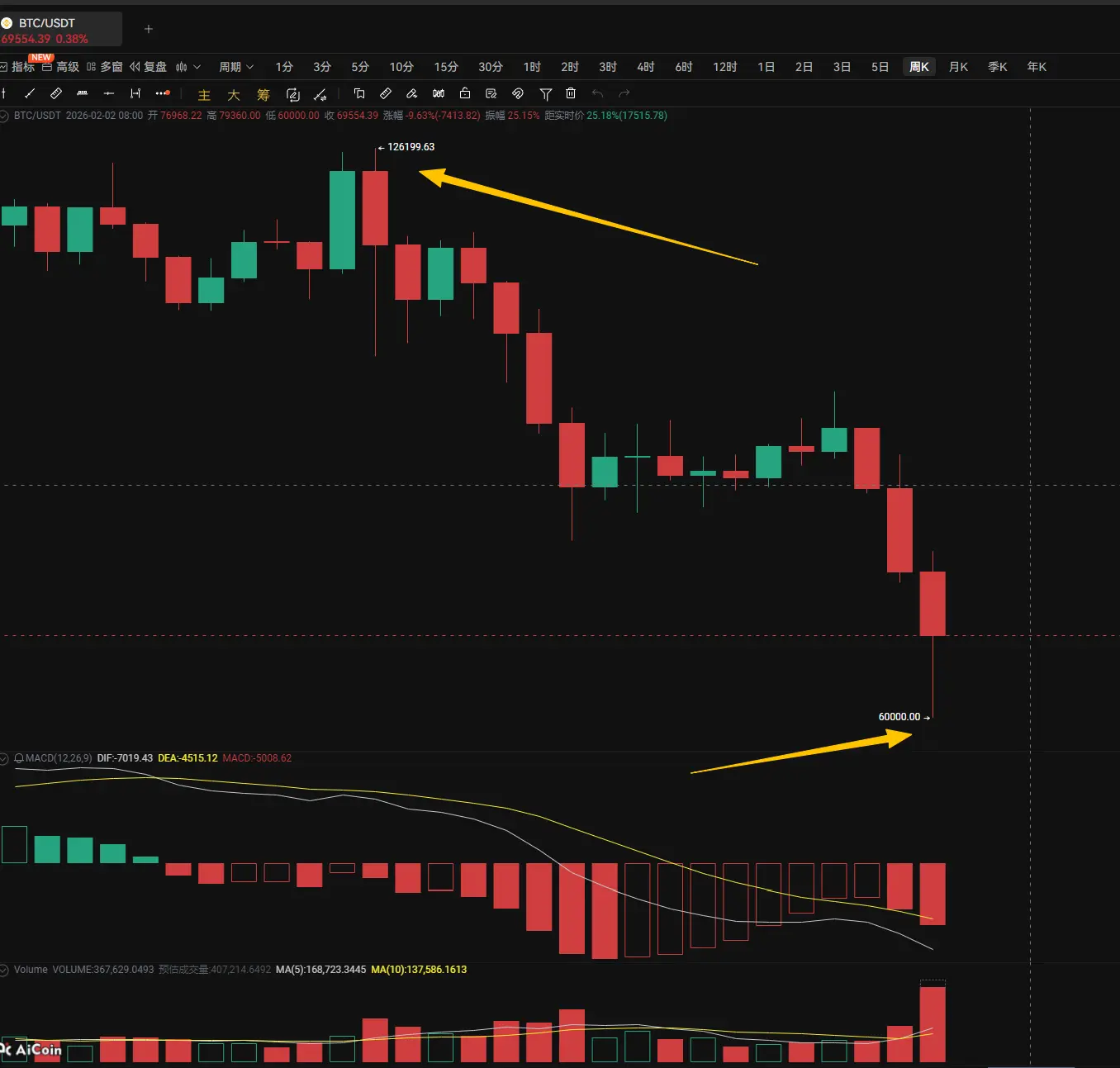Image resolution: width=1120 pixels, height=1068 pixels.
Task: Click the Volume indicator label
Action: (31, 970)
